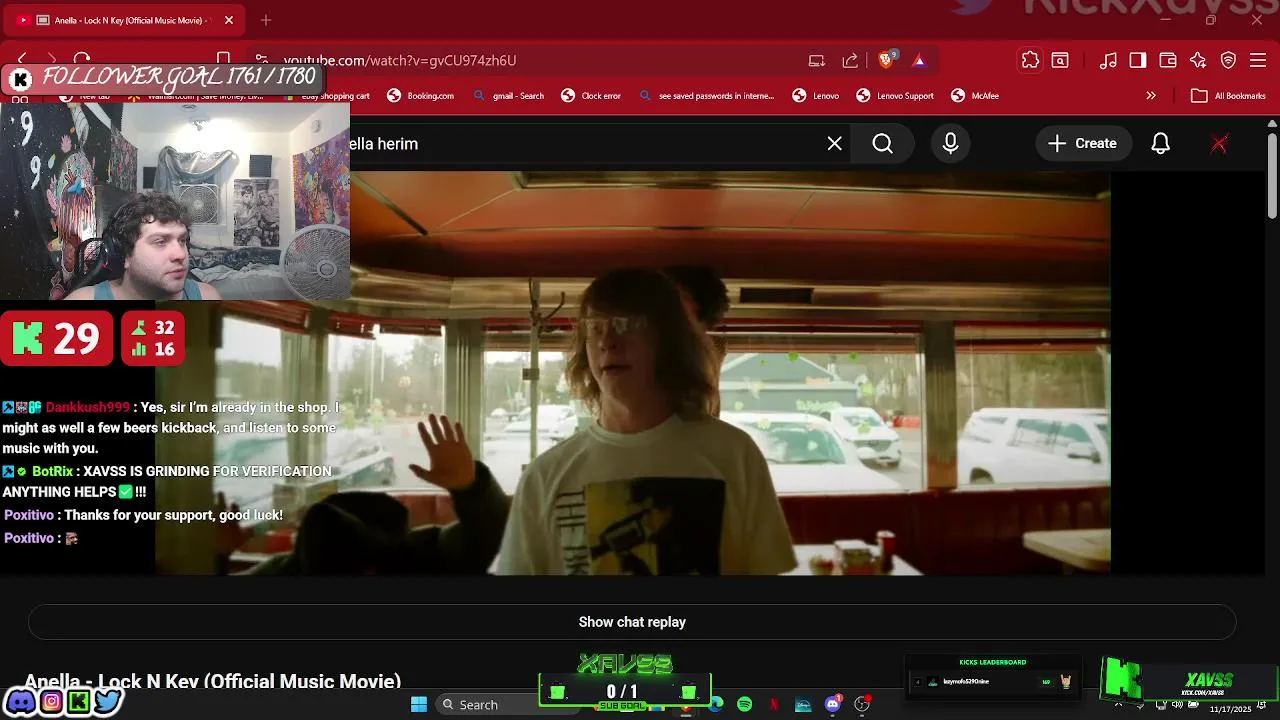Click the share page arrow icon
The width and height of the screenshot is (1280, 720).
tap(850, 60)
